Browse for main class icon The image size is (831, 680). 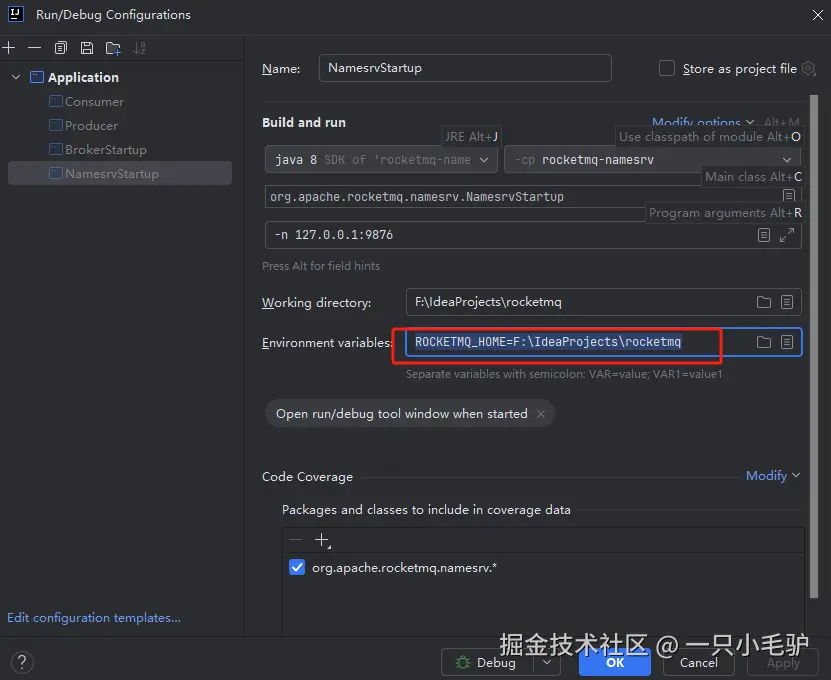tap(789, 196)
